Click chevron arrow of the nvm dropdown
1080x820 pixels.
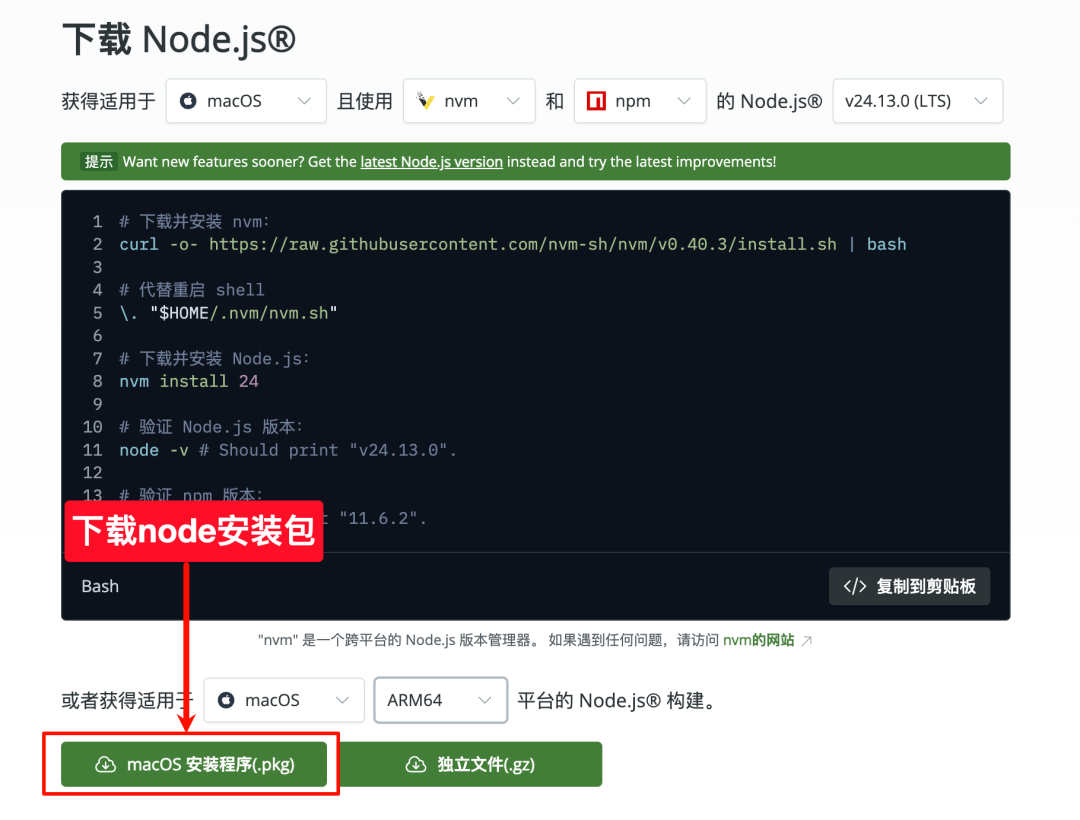pos(513,101)
